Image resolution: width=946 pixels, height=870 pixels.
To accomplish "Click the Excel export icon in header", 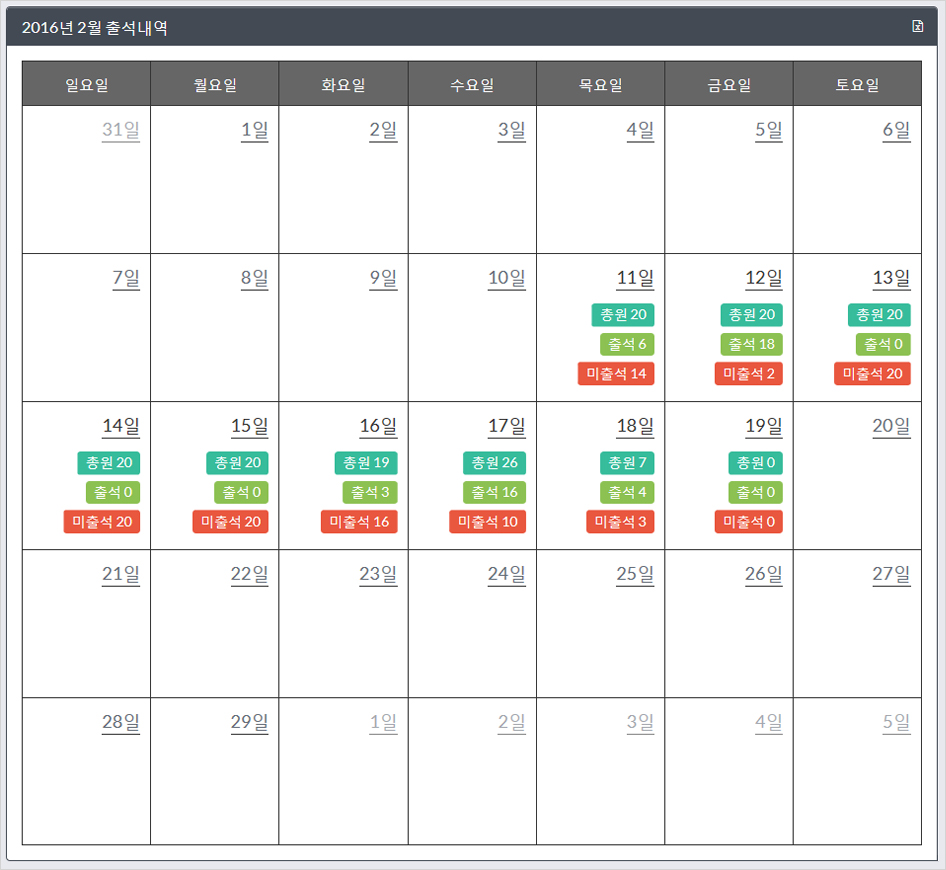I will pyautogui.click(x=918, y=26).
